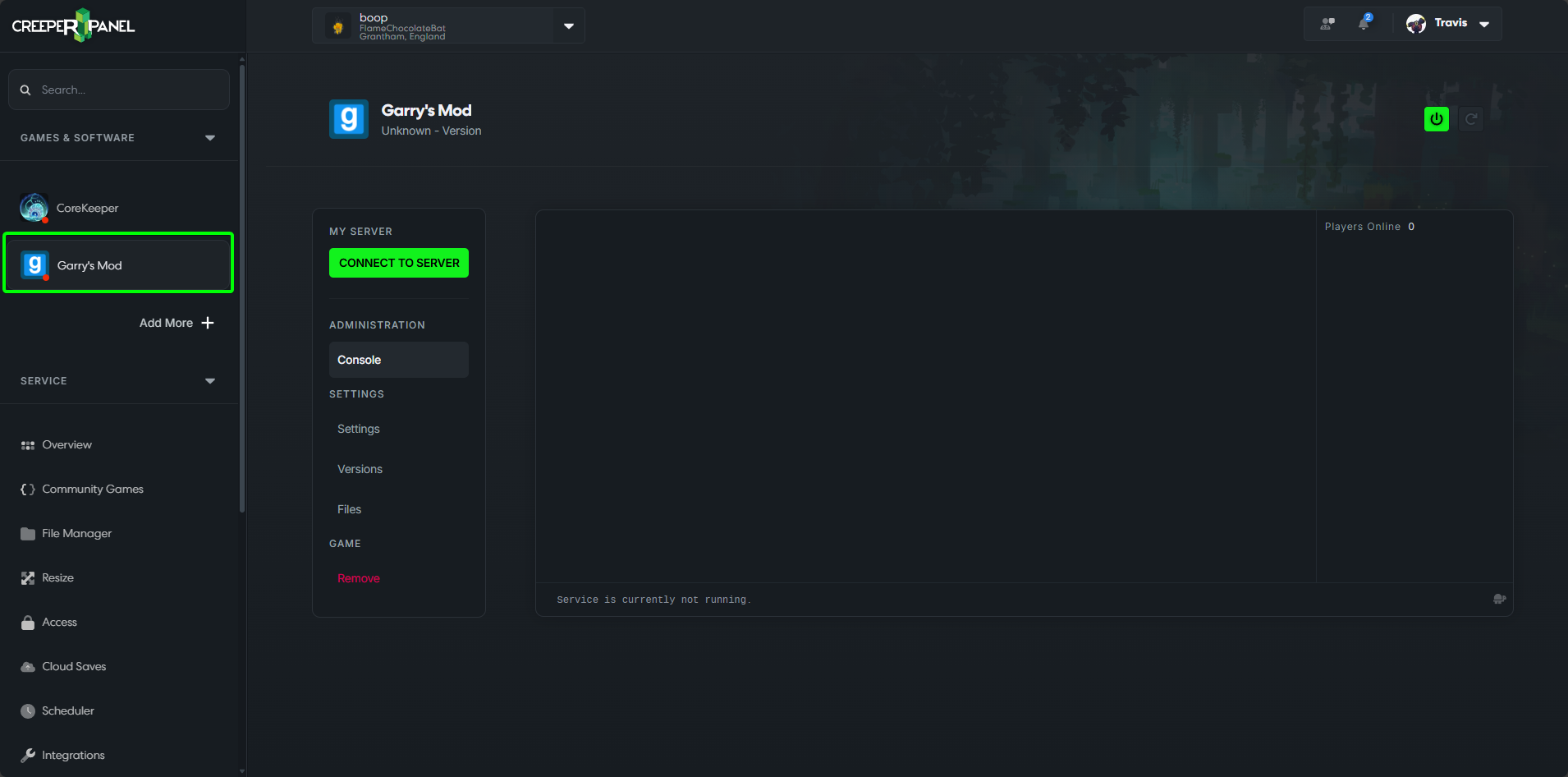
Task: Click the restart server icon
Action: pyautogui.click(x=1470, y=118)
